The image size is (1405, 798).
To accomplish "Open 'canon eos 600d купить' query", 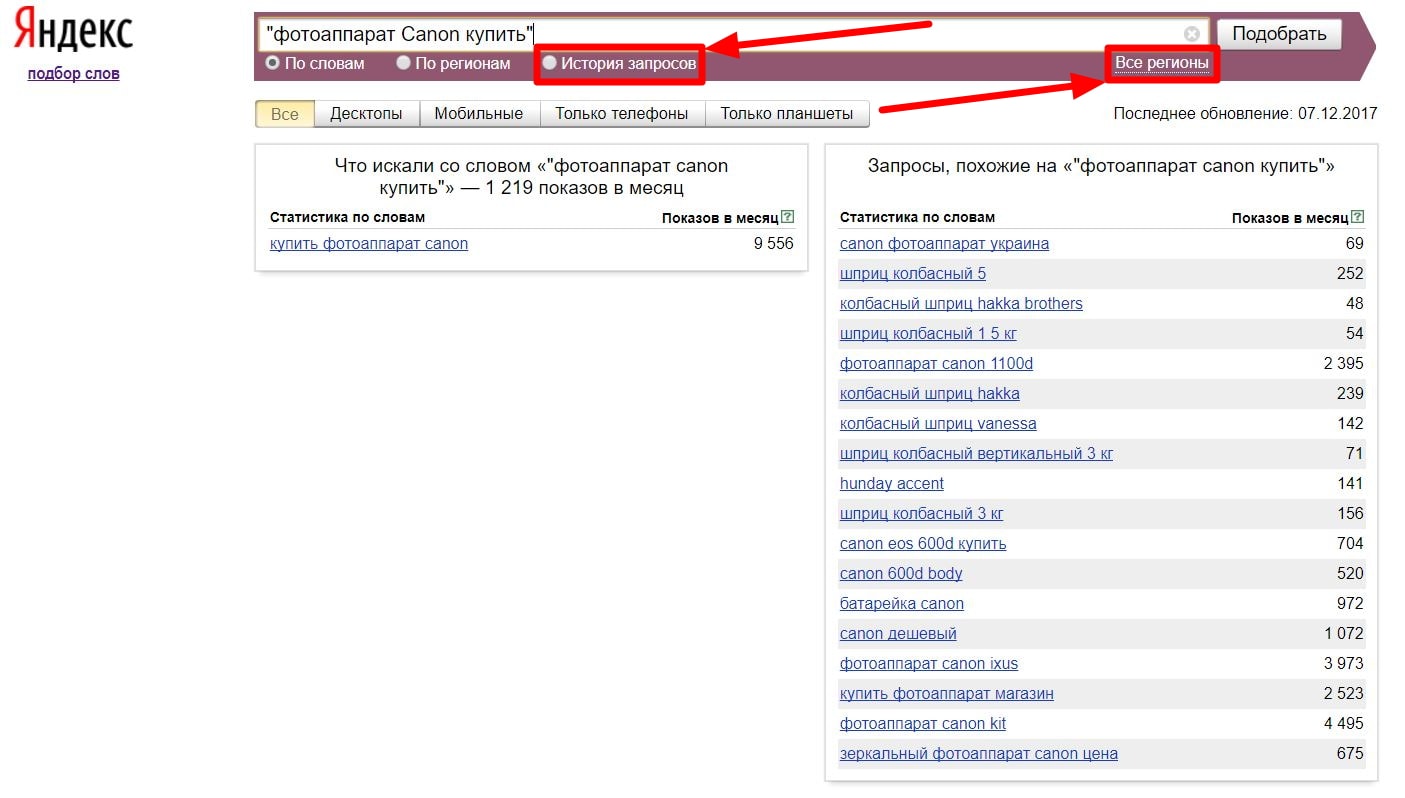I will pos(923,544).
